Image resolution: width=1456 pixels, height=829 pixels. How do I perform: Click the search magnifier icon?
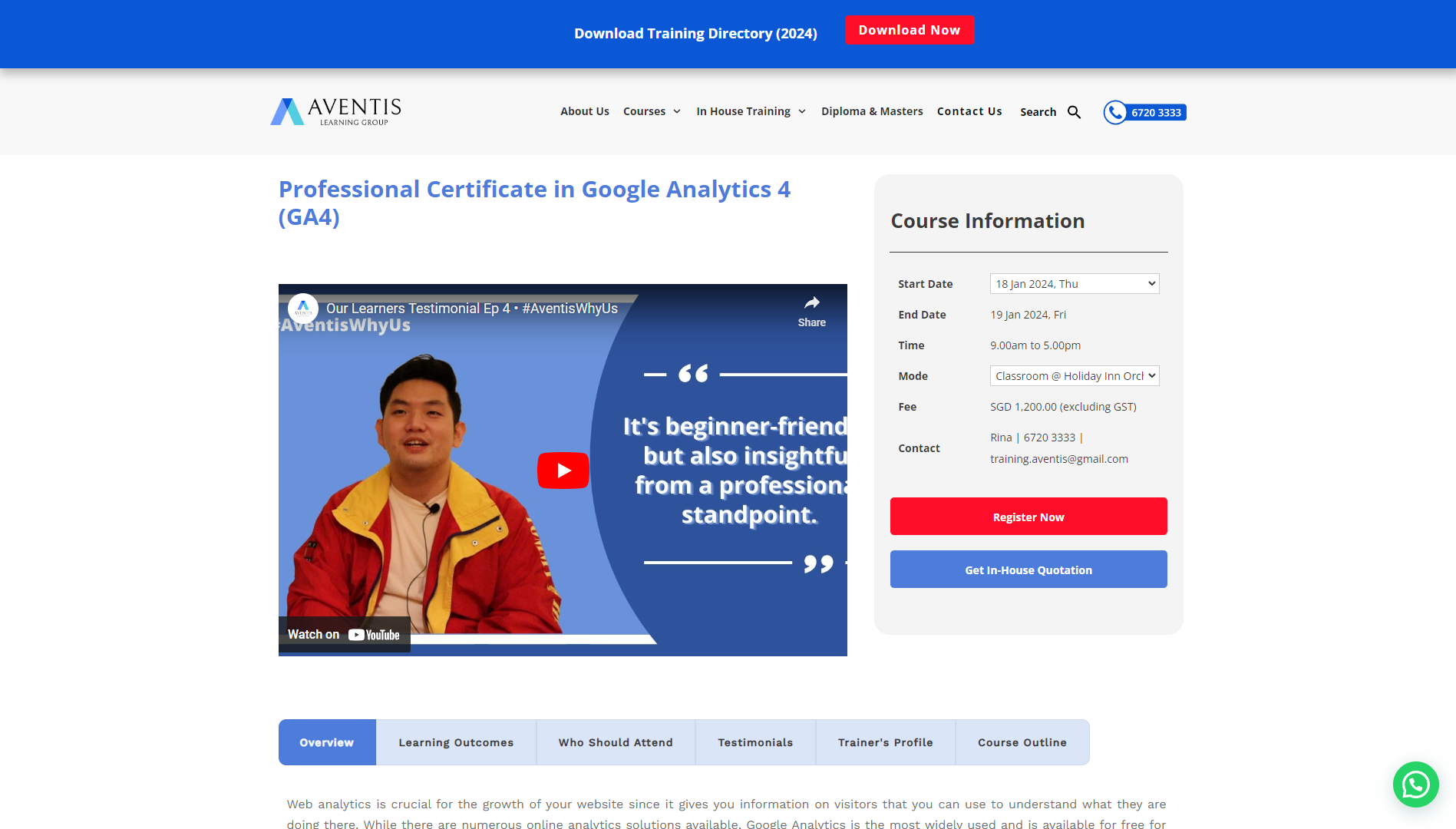pos(1074,112)
